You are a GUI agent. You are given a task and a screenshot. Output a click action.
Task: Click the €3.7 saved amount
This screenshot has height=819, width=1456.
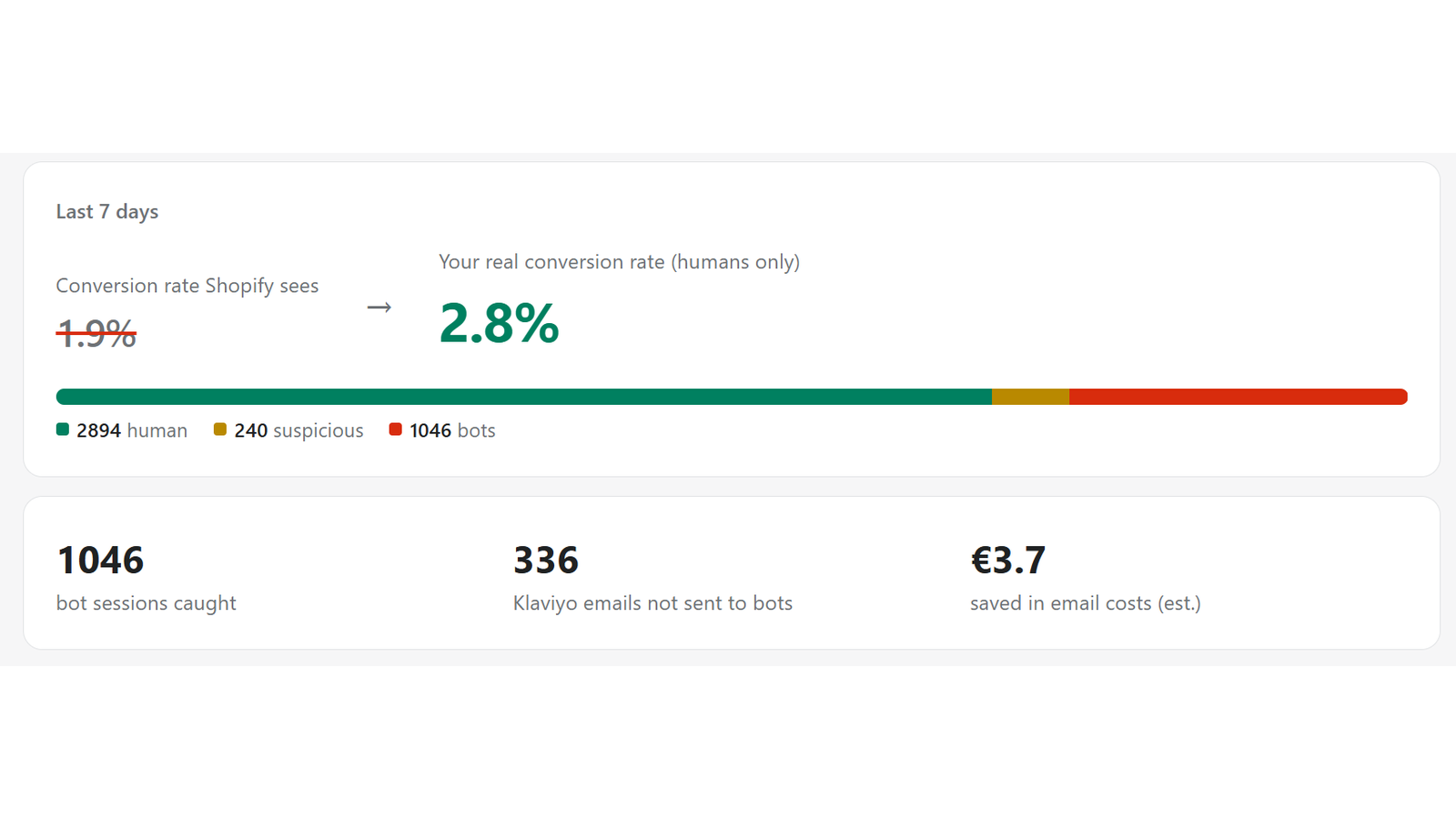[x=1007, y=561]
